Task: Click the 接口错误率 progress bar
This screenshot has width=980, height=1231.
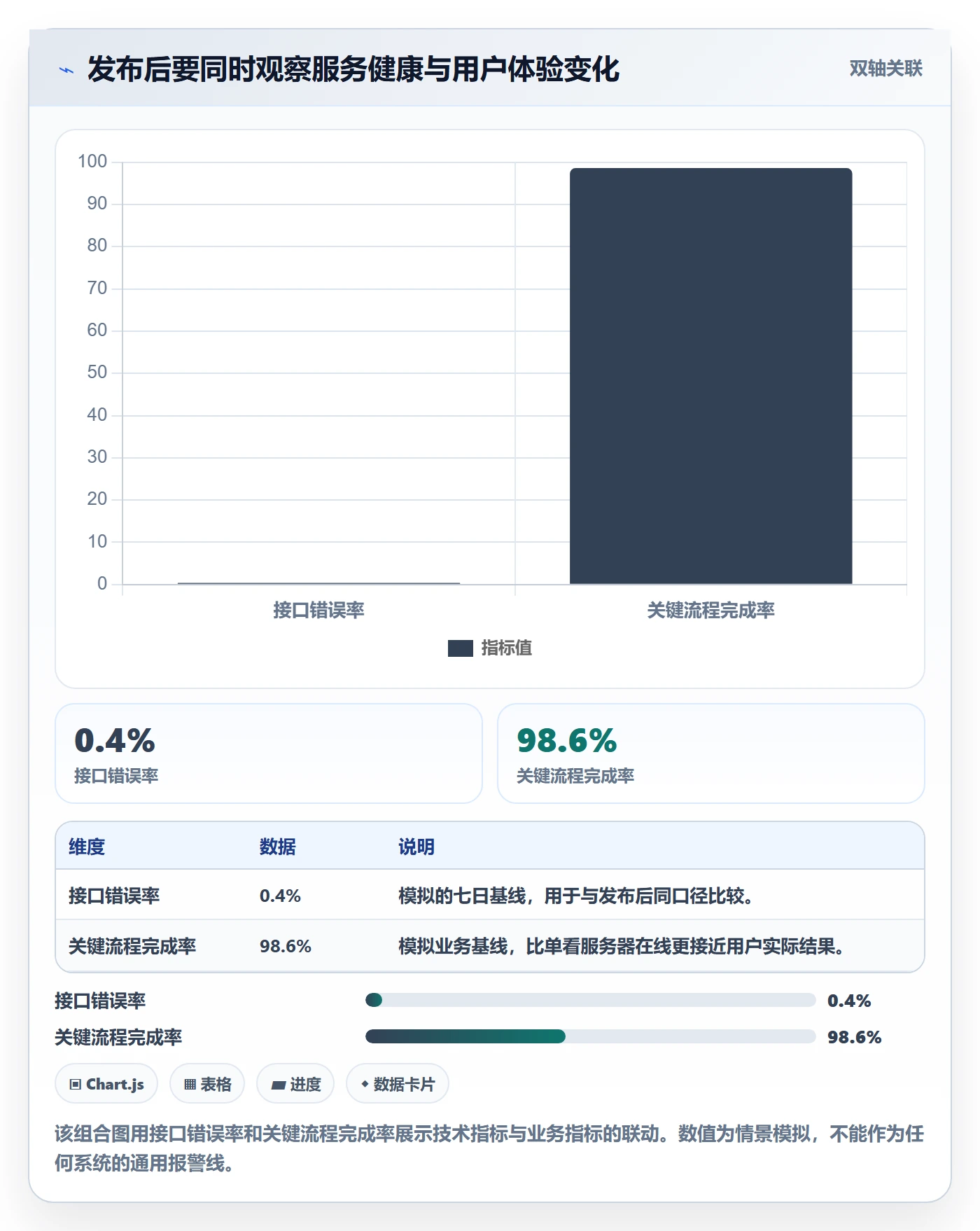Action: click(590, 1000)
